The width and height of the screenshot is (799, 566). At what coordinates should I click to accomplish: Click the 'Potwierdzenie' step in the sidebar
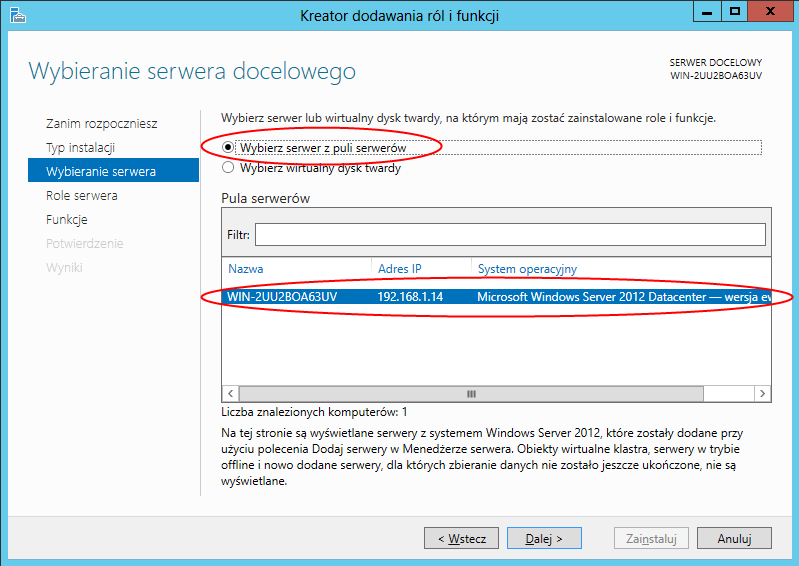pyautogui.click(x=85, y=244)
